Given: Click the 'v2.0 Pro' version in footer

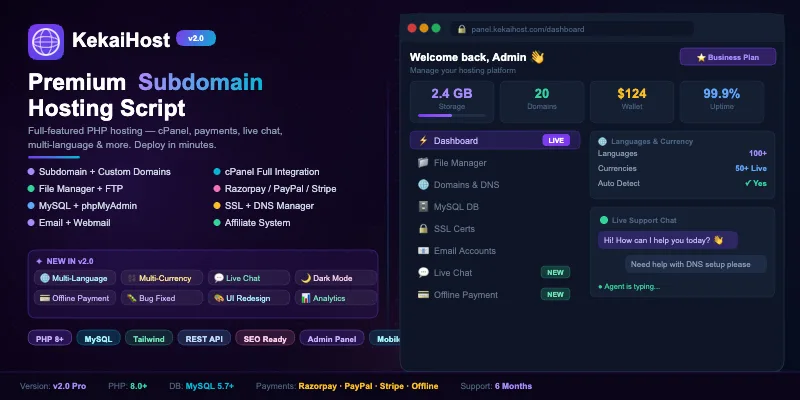Looking at the screenshot, I should coord(69,386).
